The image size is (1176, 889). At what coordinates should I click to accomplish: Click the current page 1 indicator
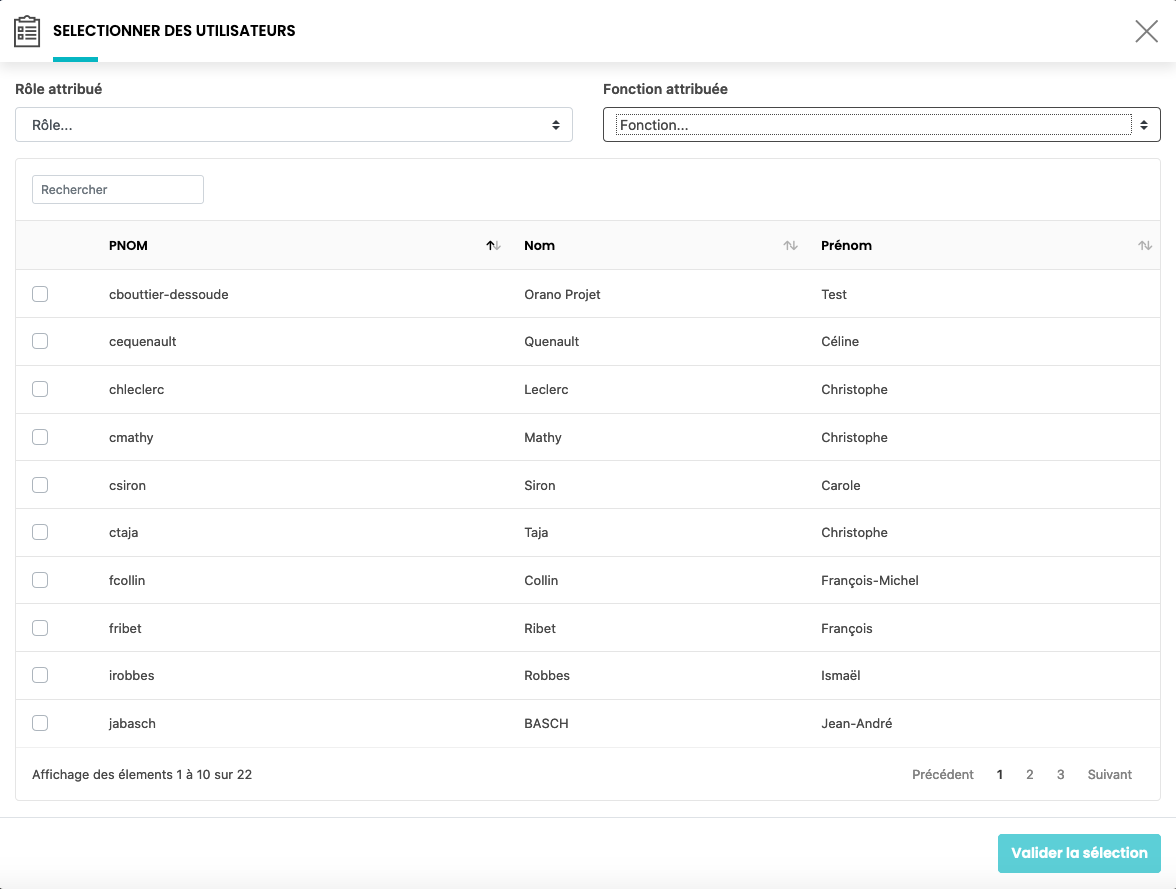(x=999, y=774)
